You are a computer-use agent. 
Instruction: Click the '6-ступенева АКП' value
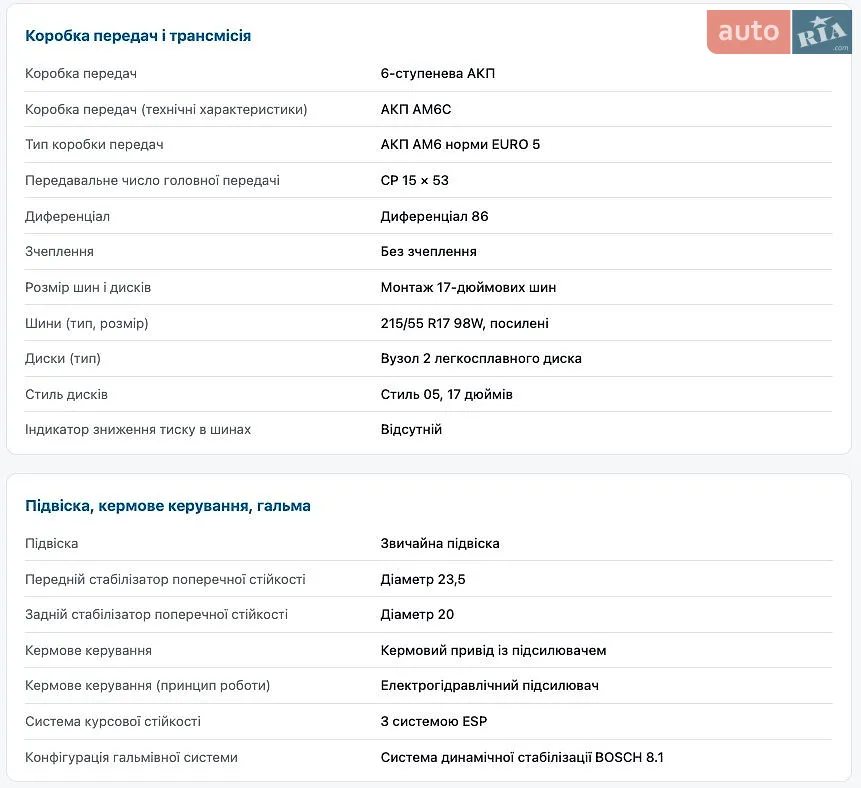click(x=438, y=74)
